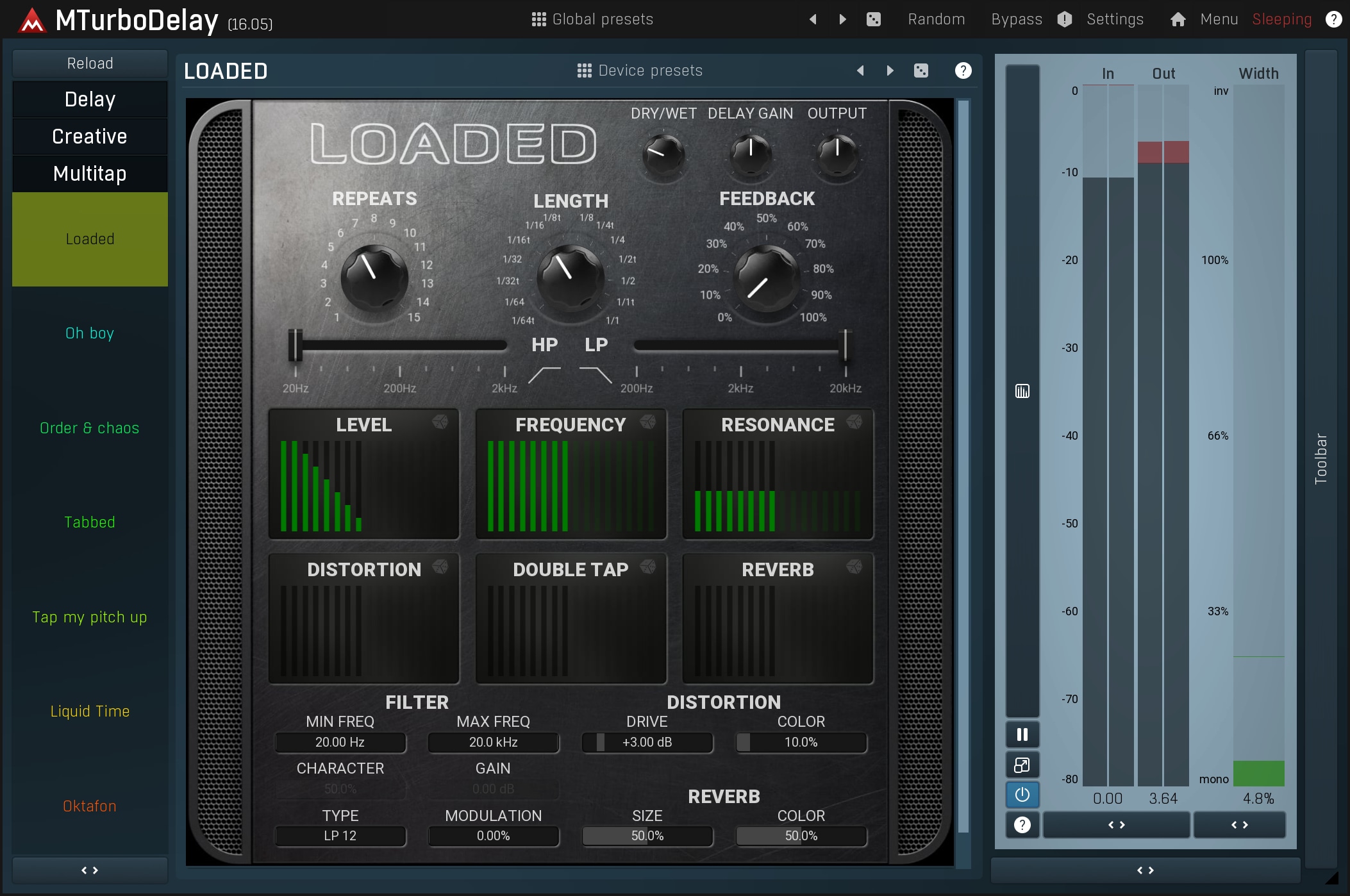This screenshot has height=896, width=1350.
Task: Click the MTurboDelay logo icon
Action: click(x=32, y=21)
